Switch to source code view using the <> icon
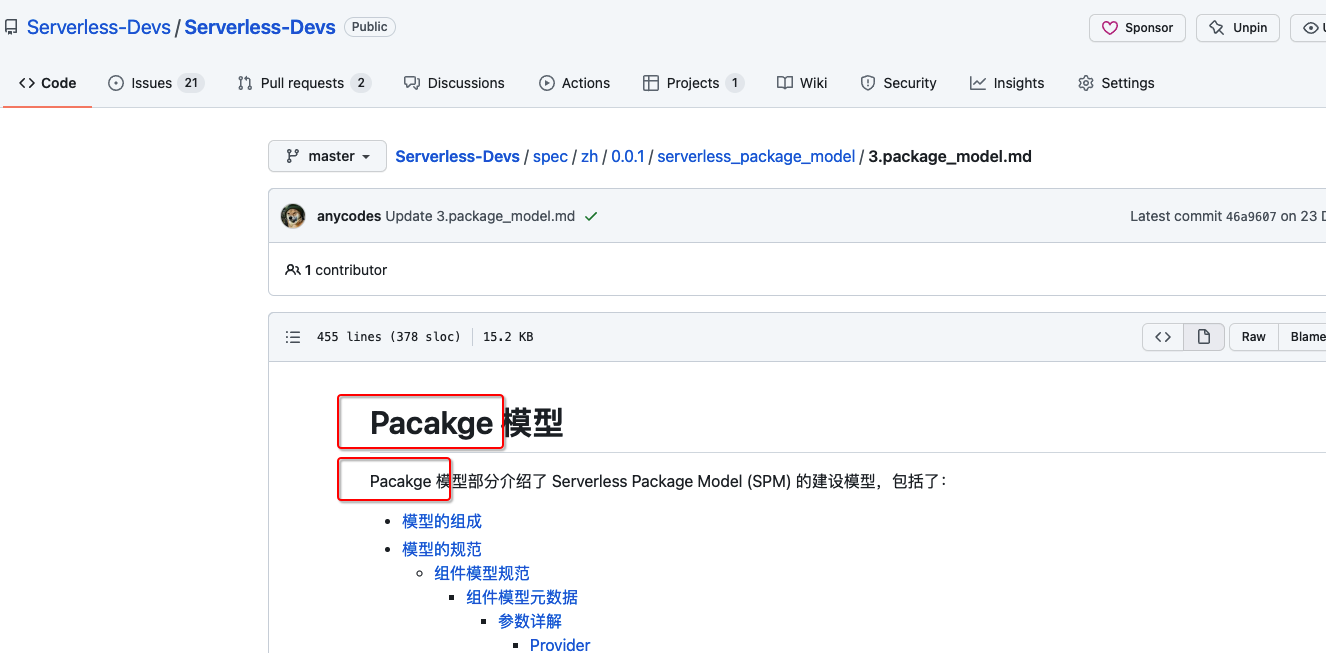The image size is (1326, 653). pos(1162,336)
